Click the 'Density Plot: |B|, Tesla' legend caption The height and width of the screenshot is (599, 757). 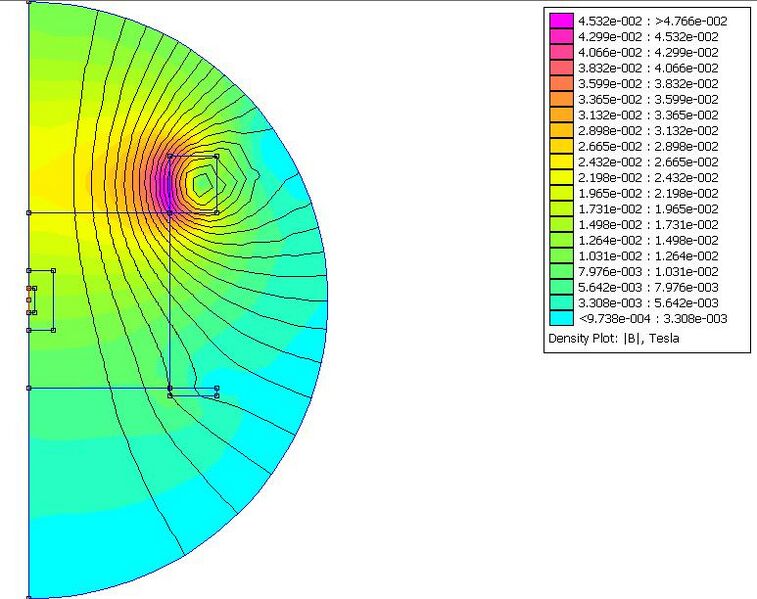coord(611,338)
